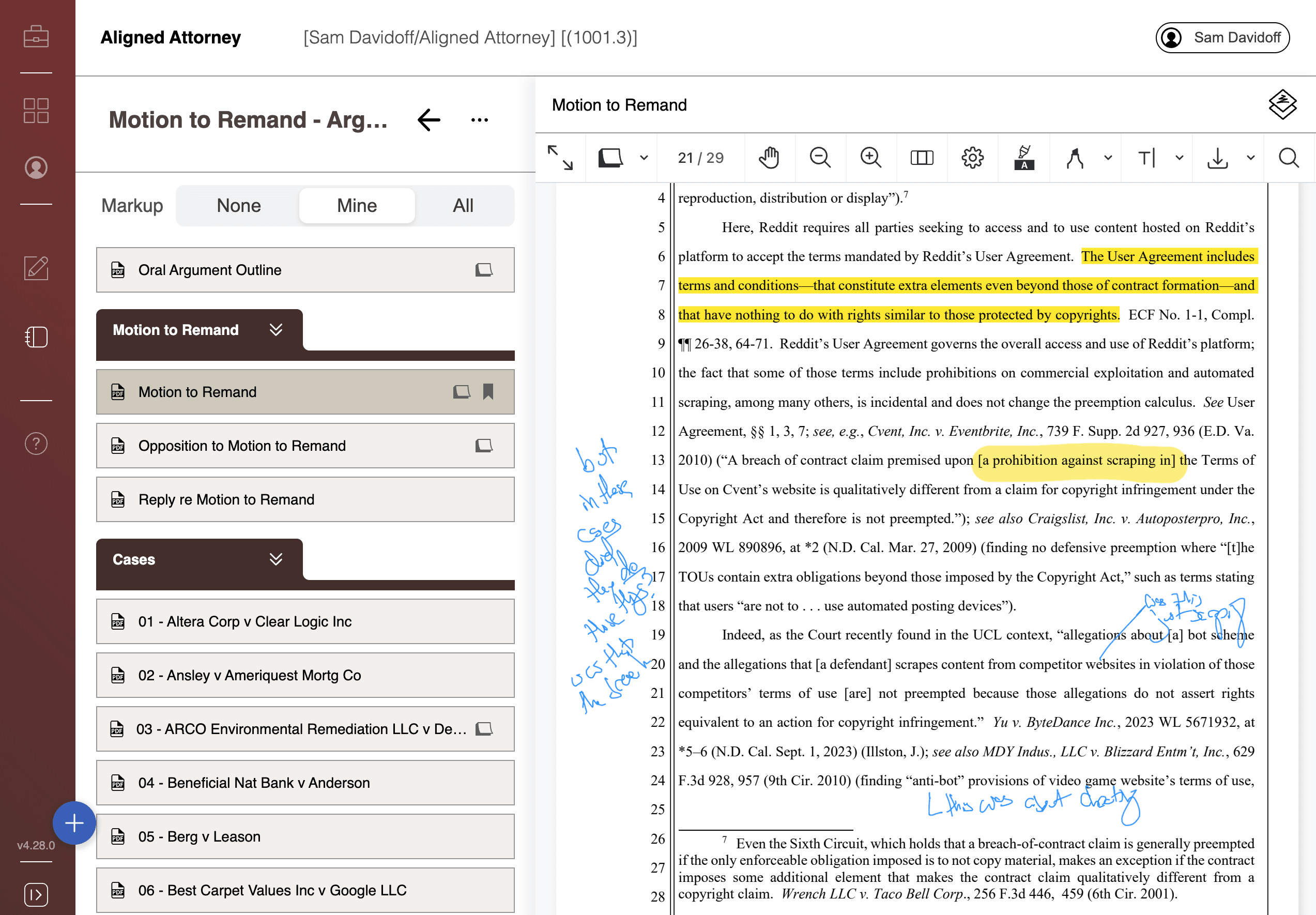
Task: Collapse the Motion to Remand section
Action: point(276,330)
